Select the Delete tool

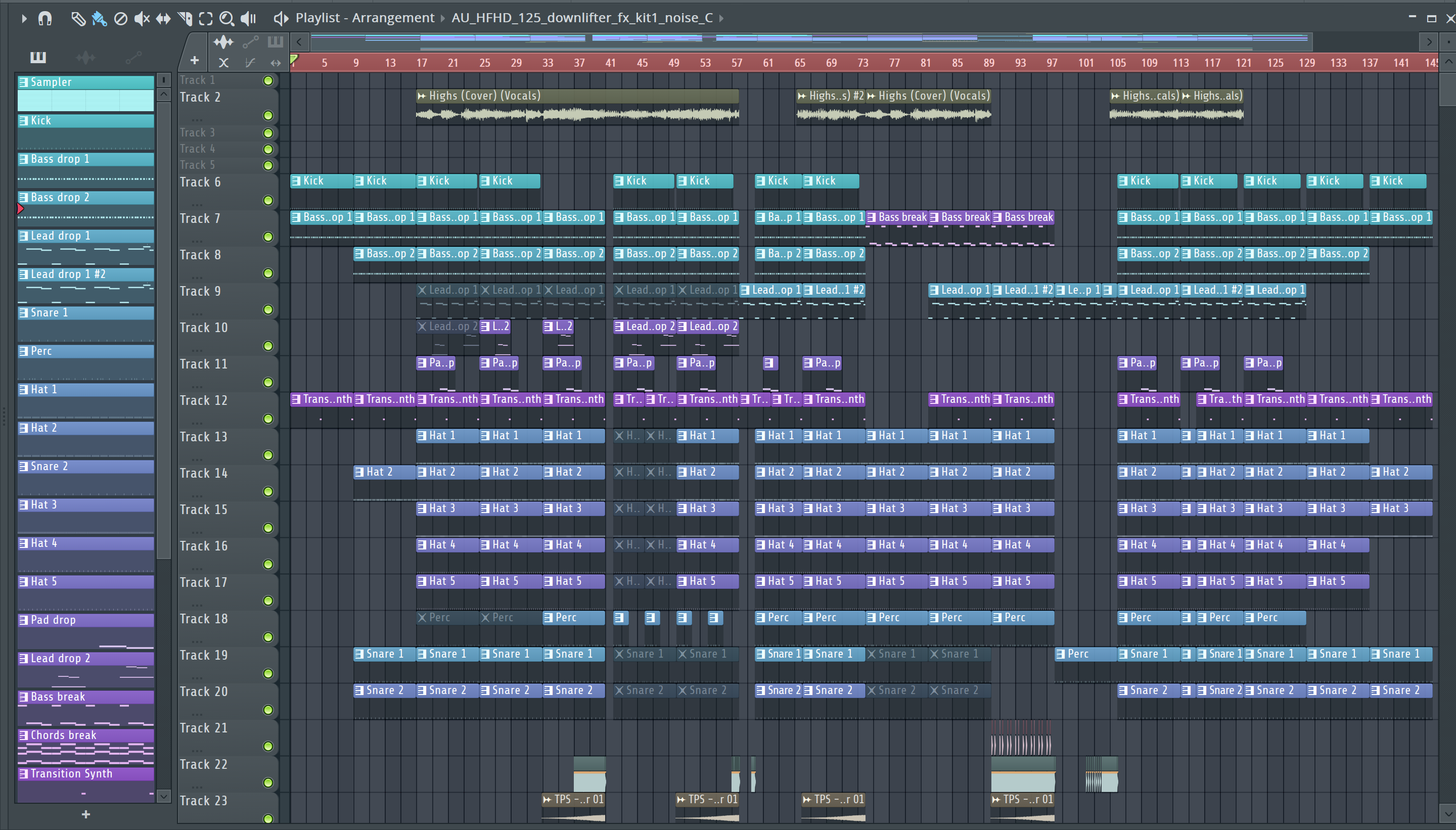[120, 19]
